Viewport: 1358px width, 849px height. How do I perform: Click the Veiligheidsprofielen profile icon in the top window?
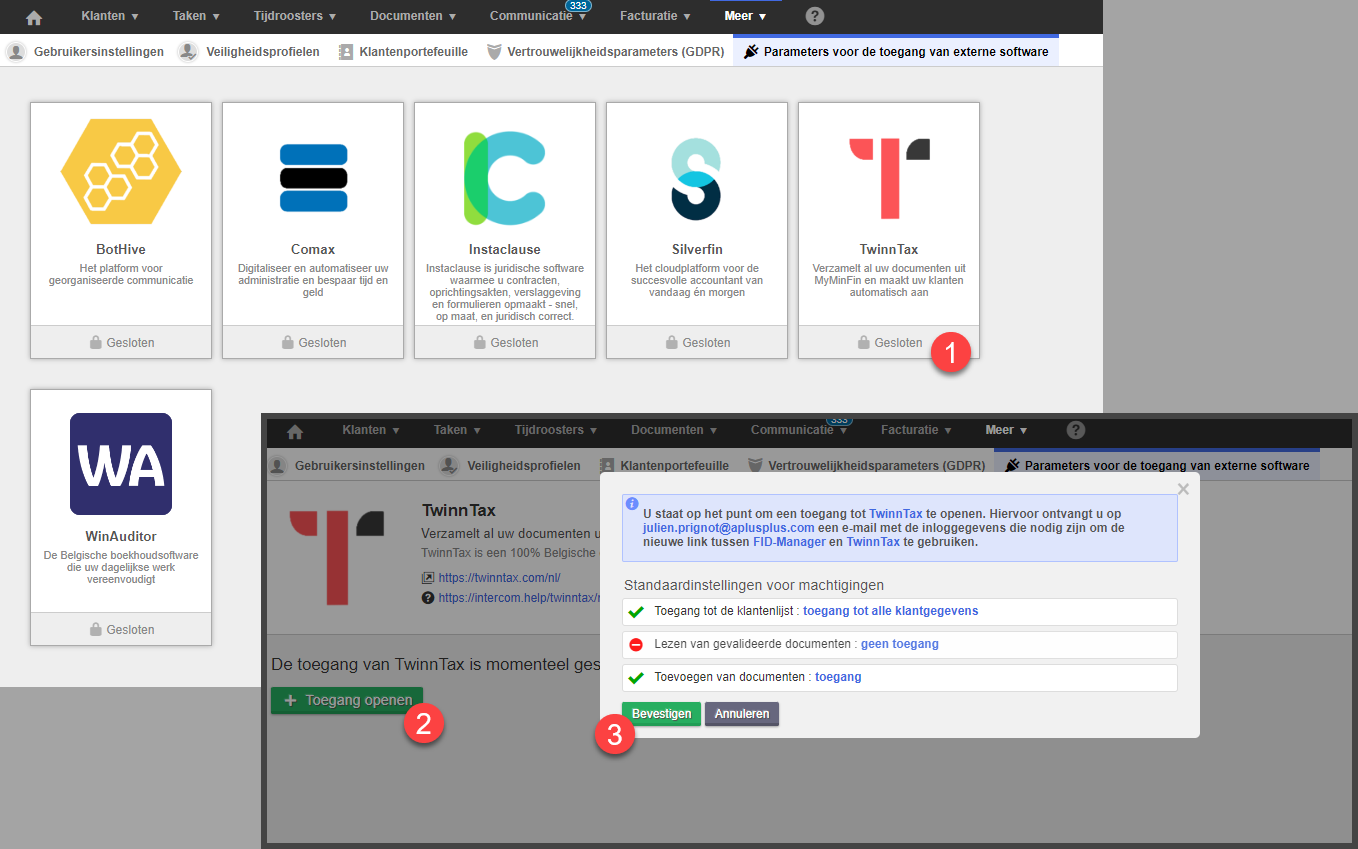[187, 51]
